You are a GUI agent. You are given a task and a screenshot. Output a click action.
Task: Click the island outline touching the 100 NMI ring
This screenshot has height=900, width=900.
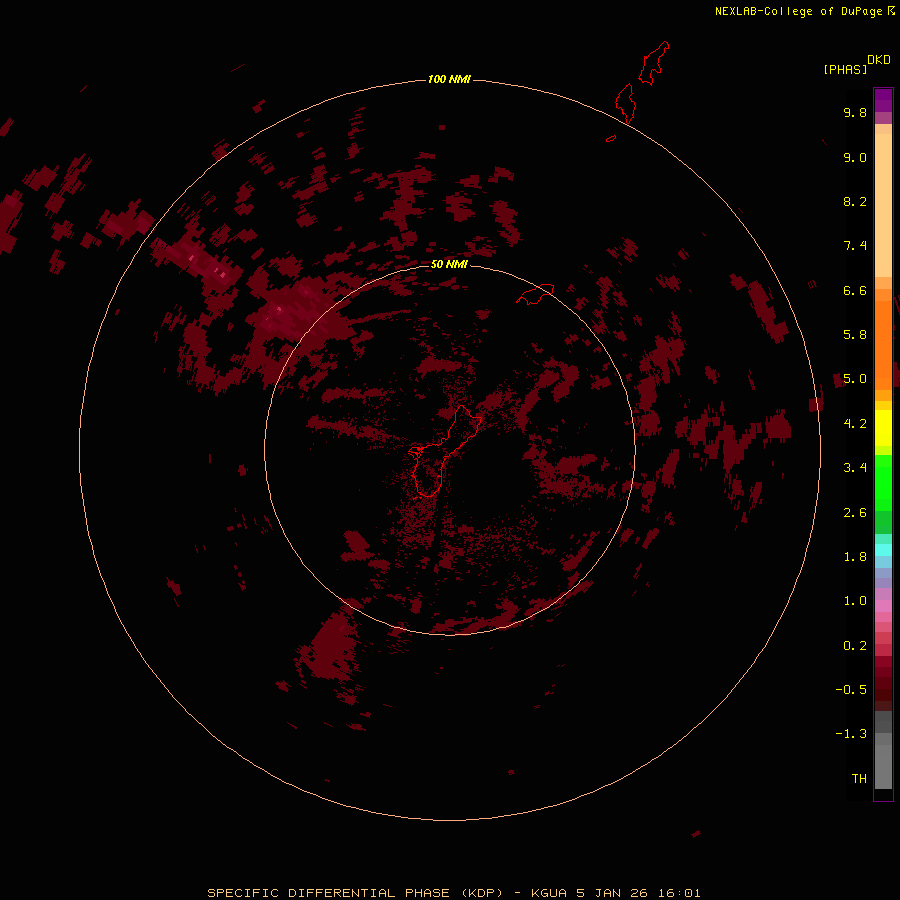[625, 103]
